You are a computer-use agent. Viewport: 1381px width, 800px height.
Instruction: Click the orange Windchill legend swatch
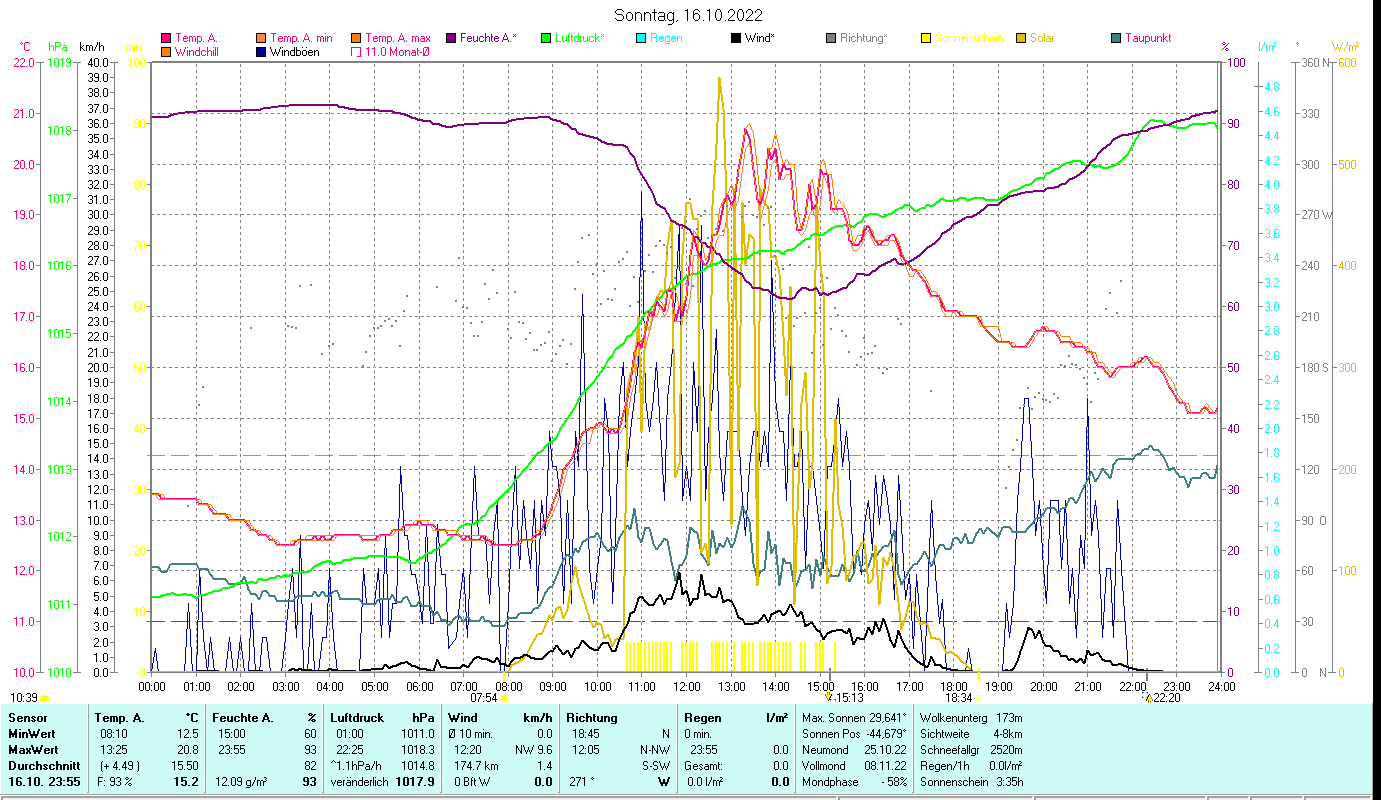(166, 51)
